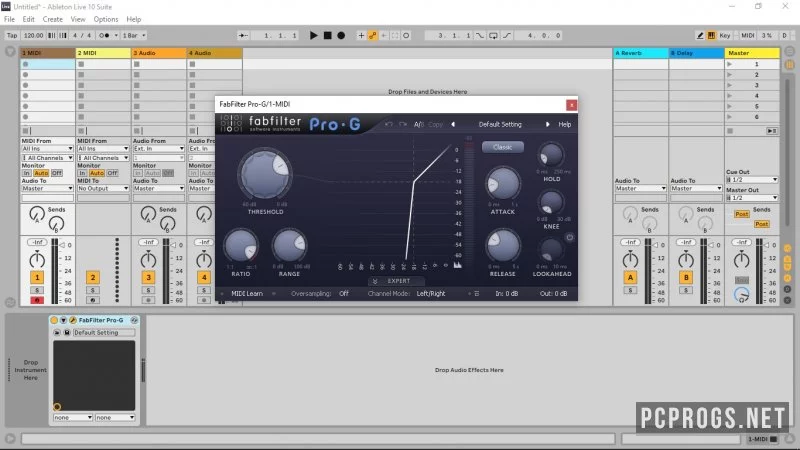Screen dimensions: 800x450
Task: Toggle return track B activator
Action: point(686,278)
